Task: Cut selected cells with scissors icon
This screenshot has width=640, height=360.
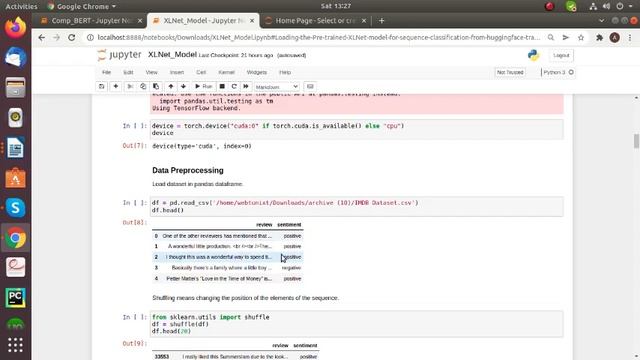Action: pyautogui.click(x=130, y=87)
